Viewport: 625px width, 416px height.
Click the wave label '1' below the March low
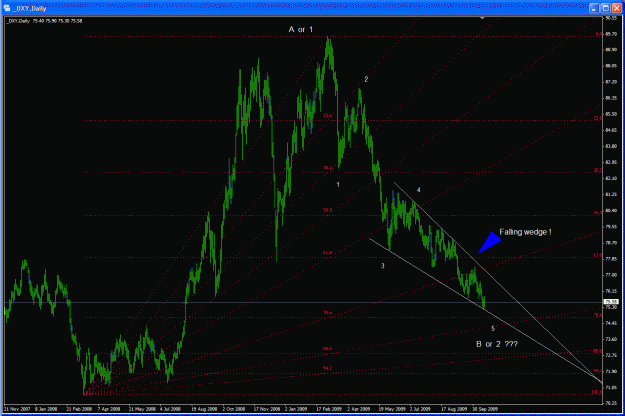pyautogui.click(x=338, y=184)
